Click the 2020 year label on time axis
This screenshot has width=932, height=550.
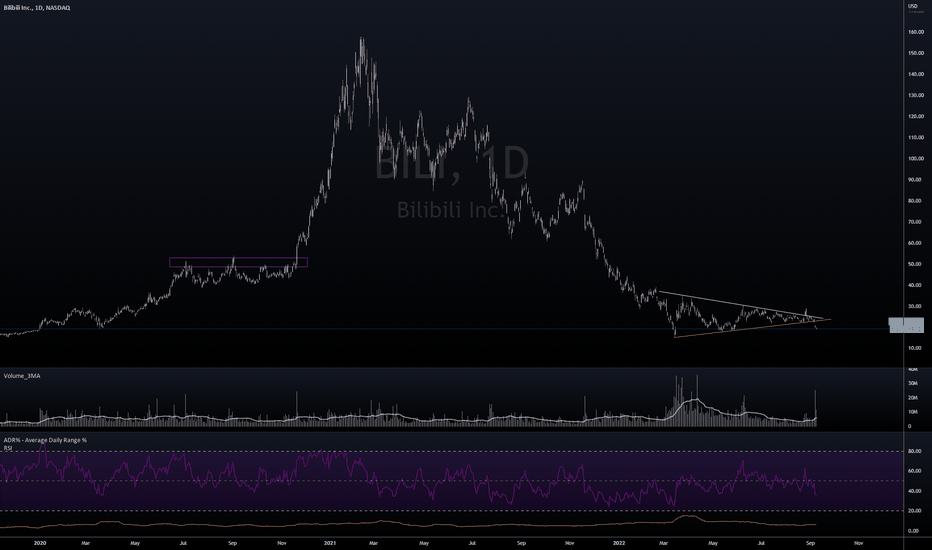click(x=40, y=543)
